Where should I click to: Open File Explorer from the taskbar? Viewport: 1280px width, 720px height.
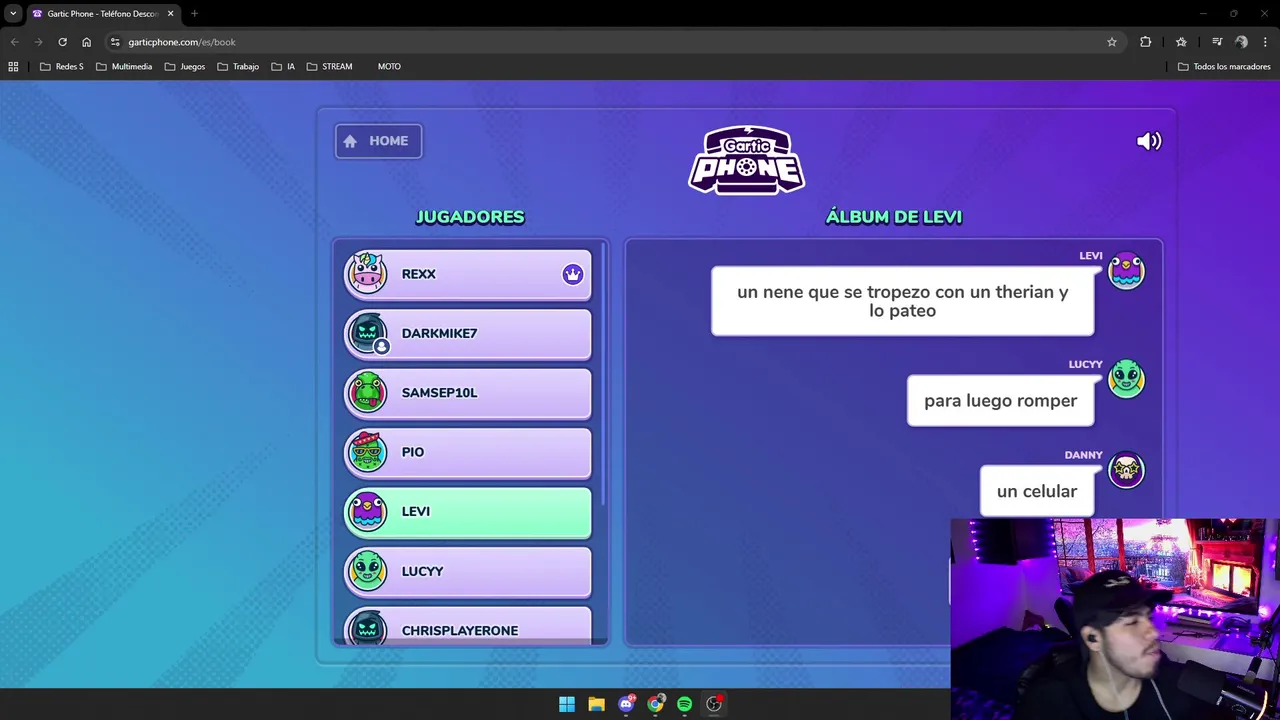coord(596,704)
